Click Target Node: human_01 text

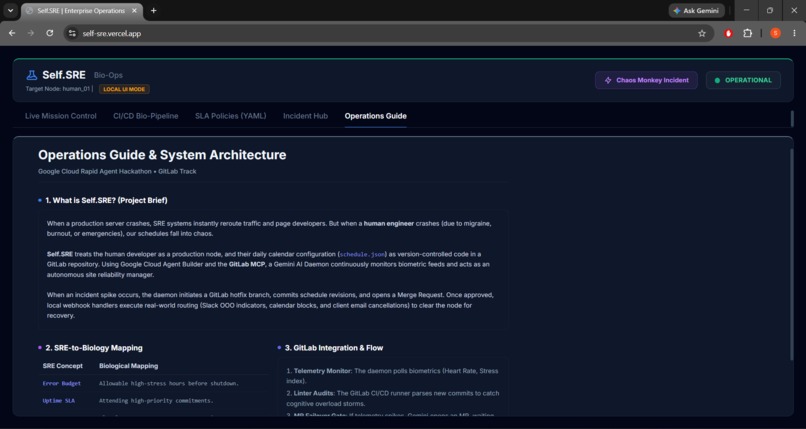coord(58,89)
